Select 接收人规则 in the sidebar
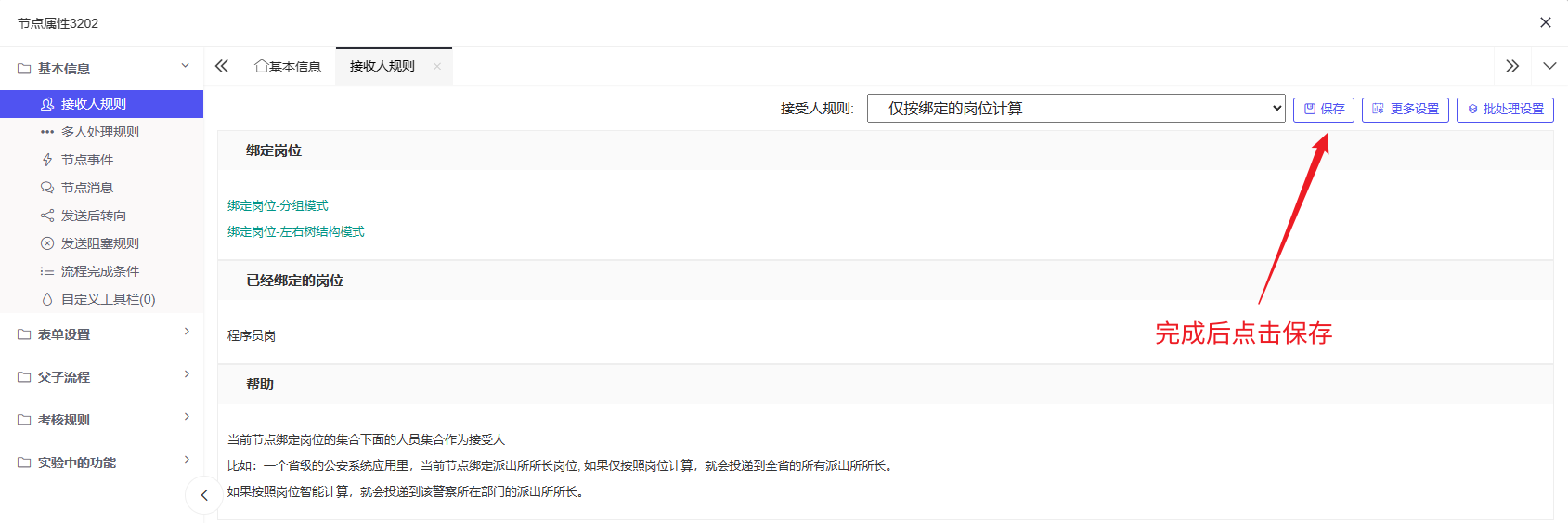The image size is (1568, 523). coord(101,104)
